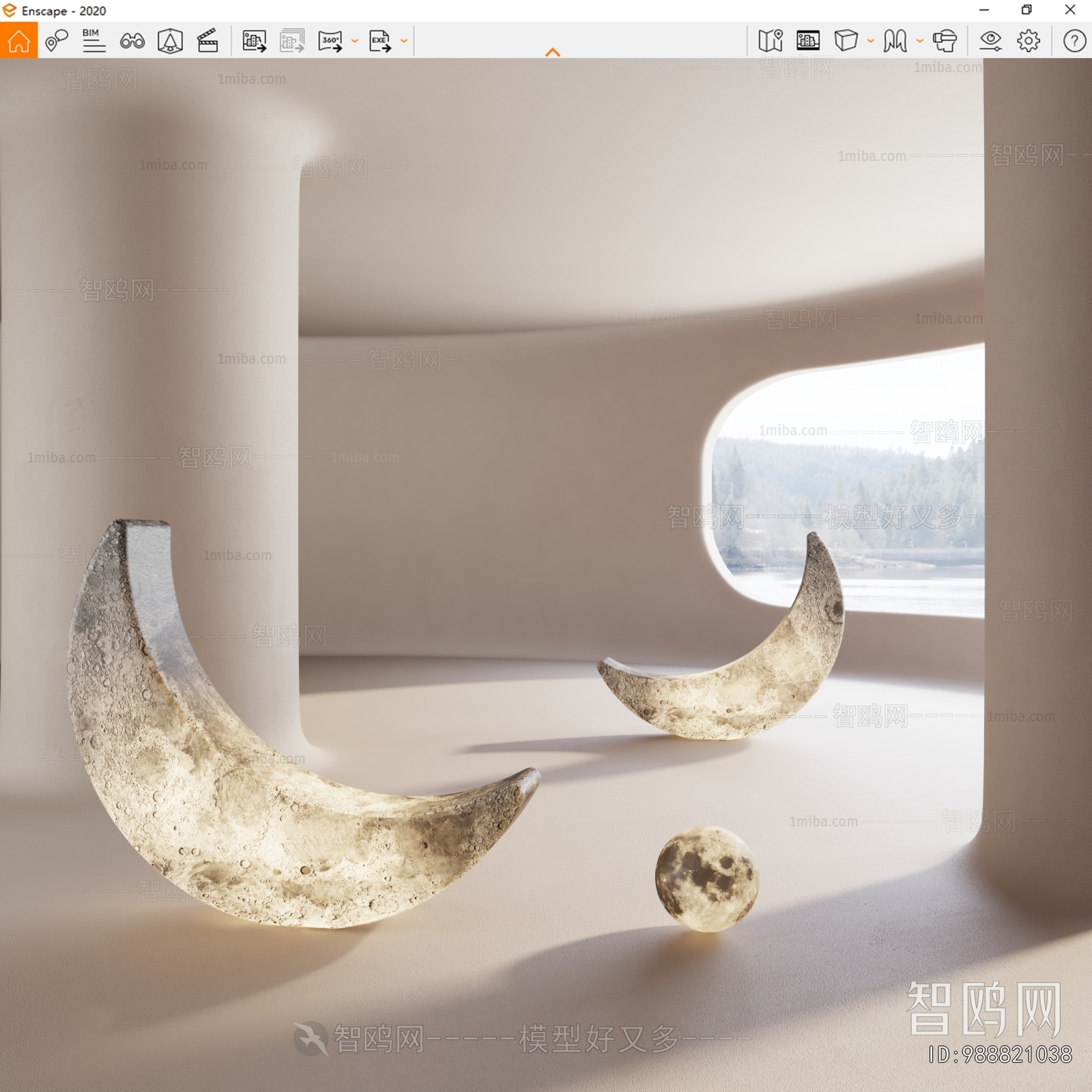
Task: Enable VR headset mode
Action: [945, 41]
